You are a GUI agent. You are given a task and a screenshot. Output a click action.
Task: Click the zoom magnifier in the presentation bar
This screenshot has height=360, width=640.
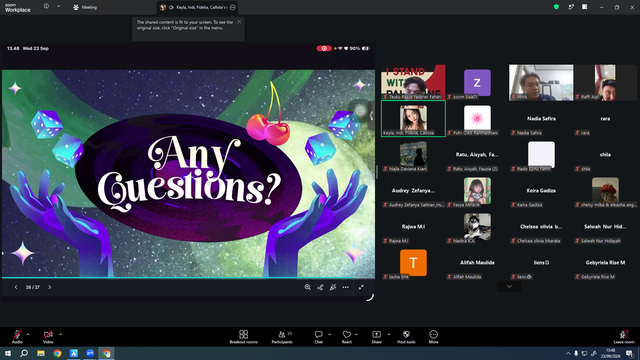point(307,287)
